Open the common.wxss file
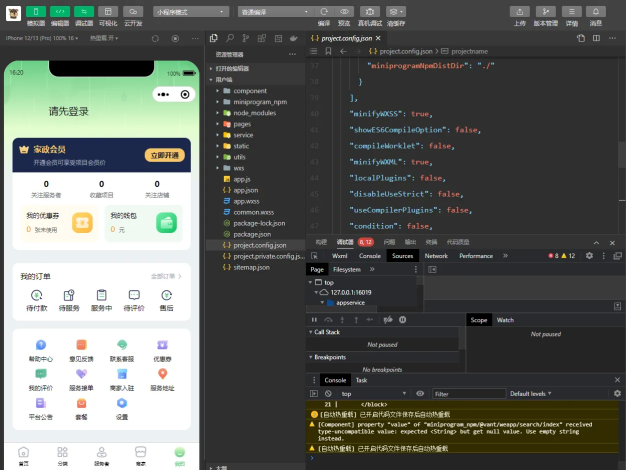The image size is (626, 470). tap(254, 212)
